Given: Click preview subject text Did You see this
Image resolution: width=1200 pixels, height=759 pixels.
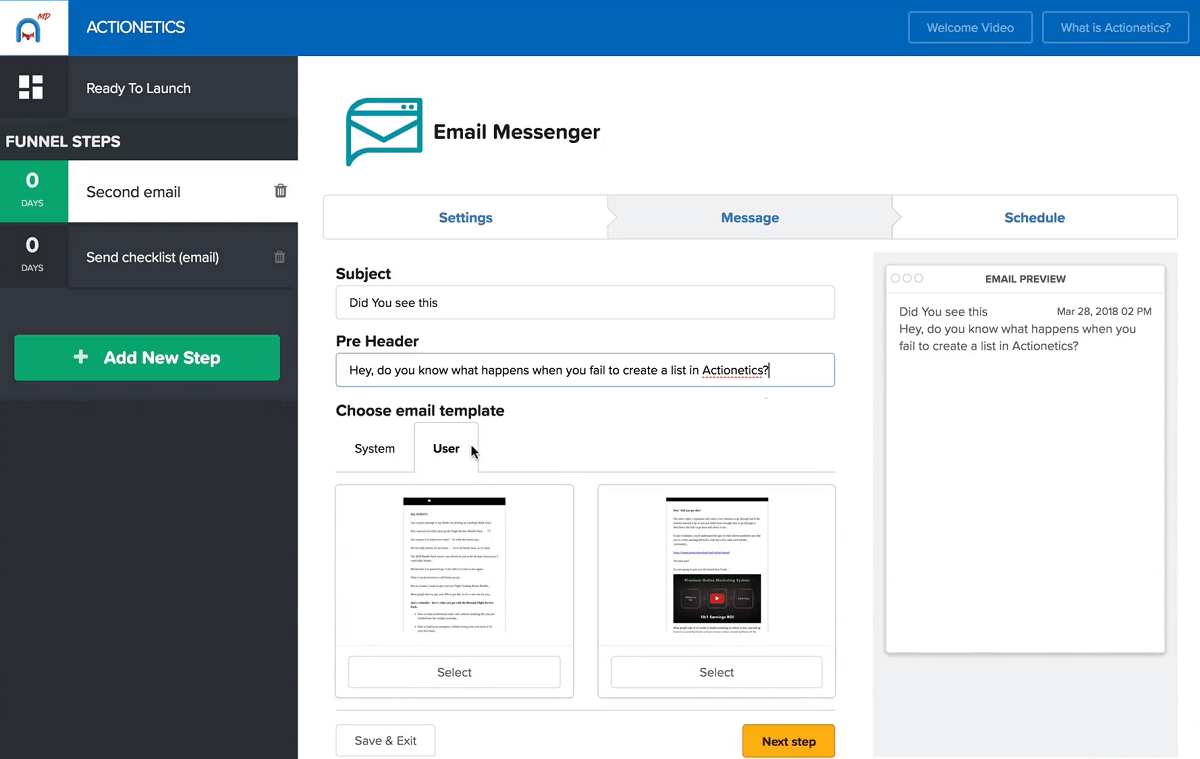Looking at the screenshot, I should (943, 312).
